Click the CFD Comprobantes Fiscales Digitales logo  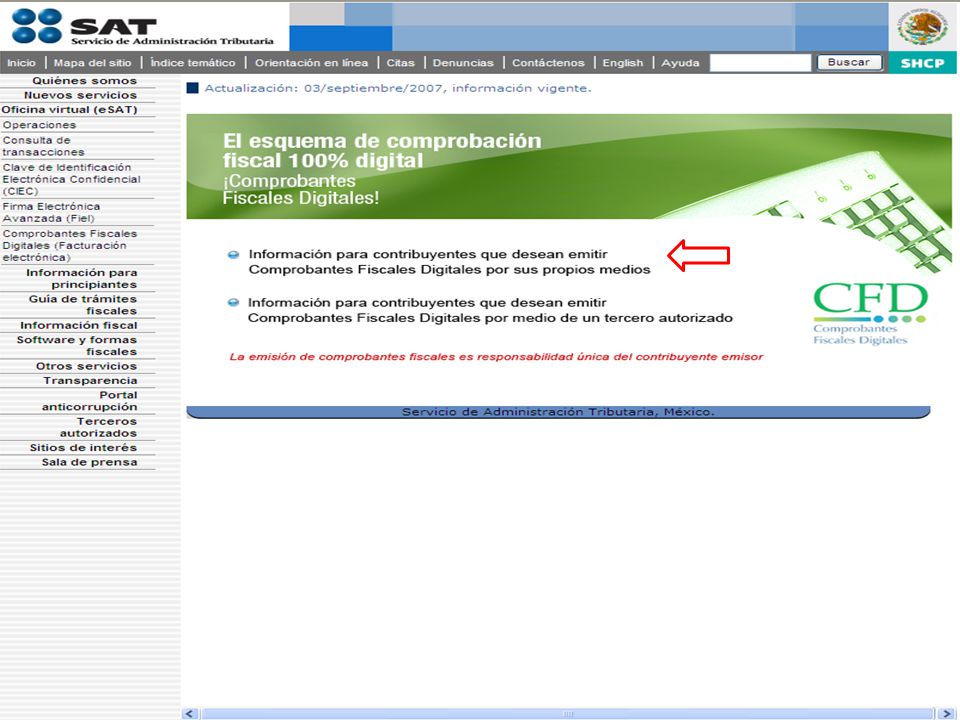tap(870, 313)
